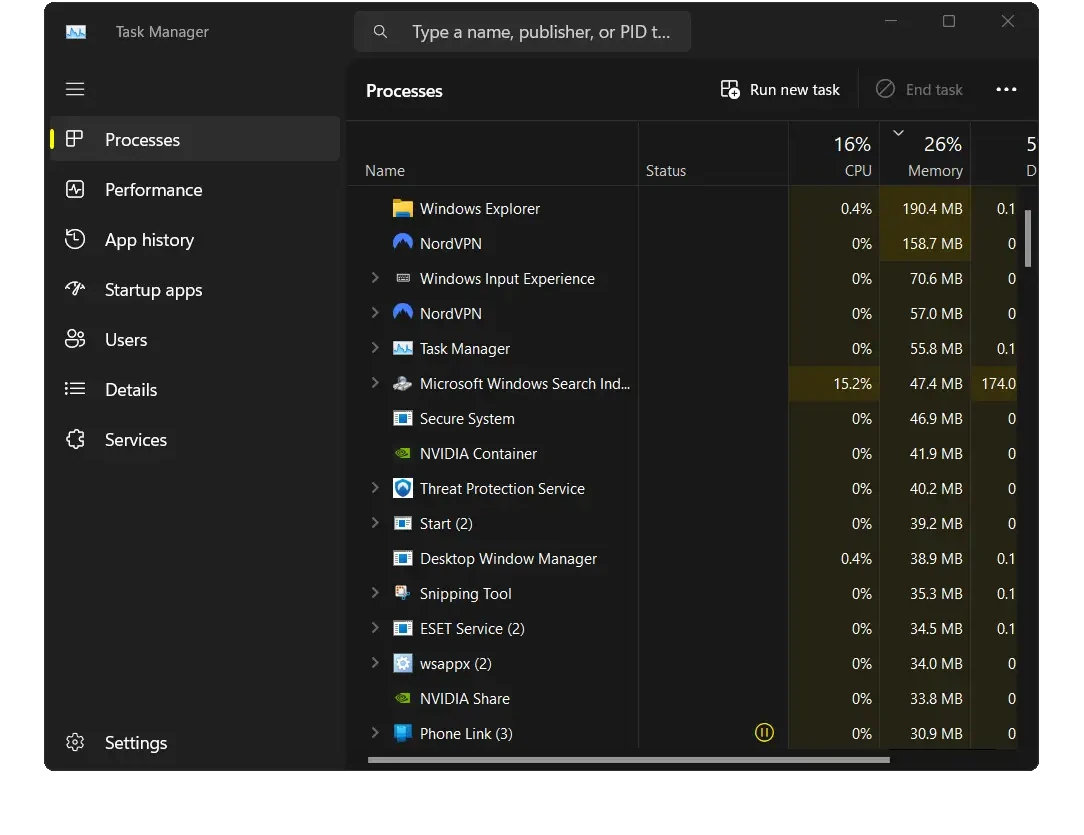Open the Performance tab

(x=195, y=189)
